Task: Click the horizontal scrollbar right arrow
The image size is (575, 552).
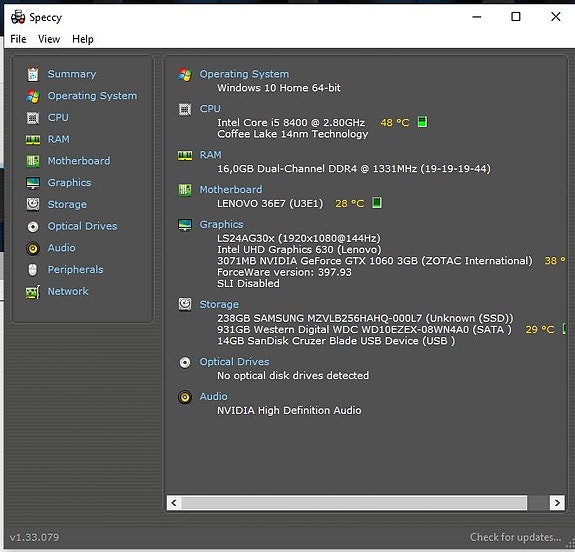Action: click(x=557, y=503)
